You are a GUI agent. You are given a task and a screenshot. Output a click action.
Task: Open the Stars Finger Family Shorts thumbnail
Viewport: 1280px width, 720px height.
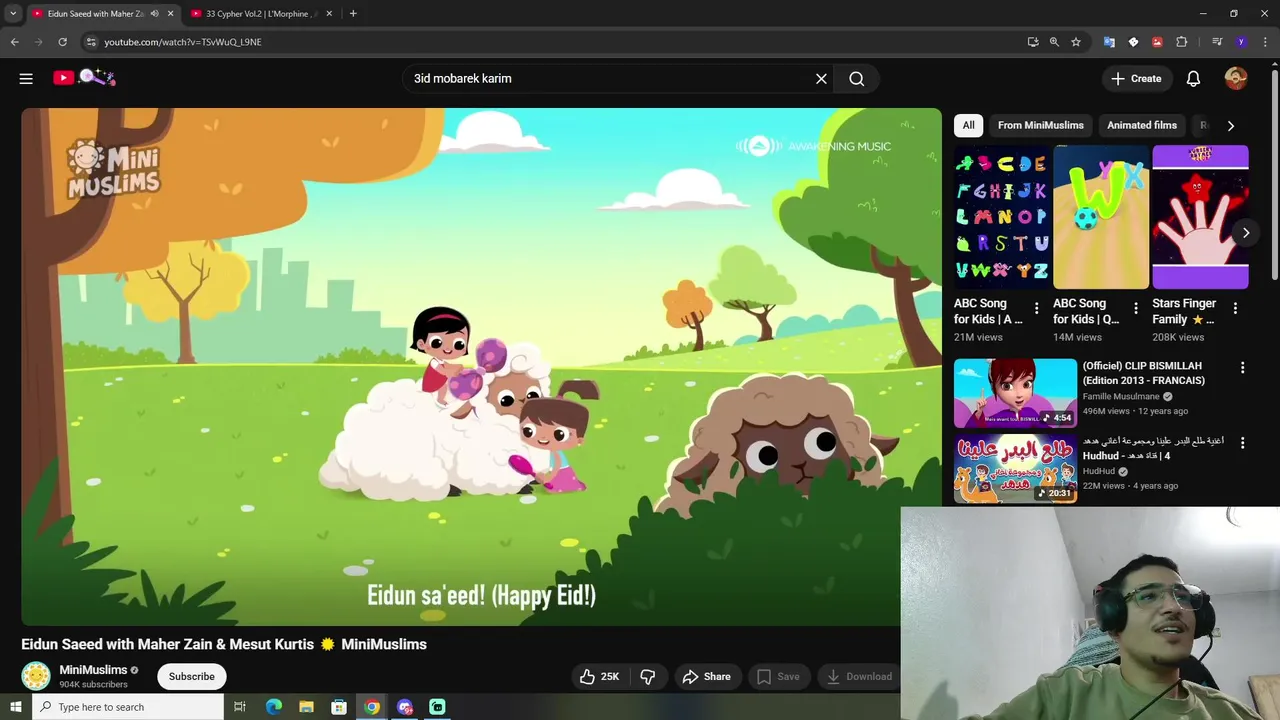pyautogui.click(x=1200, y=217)
